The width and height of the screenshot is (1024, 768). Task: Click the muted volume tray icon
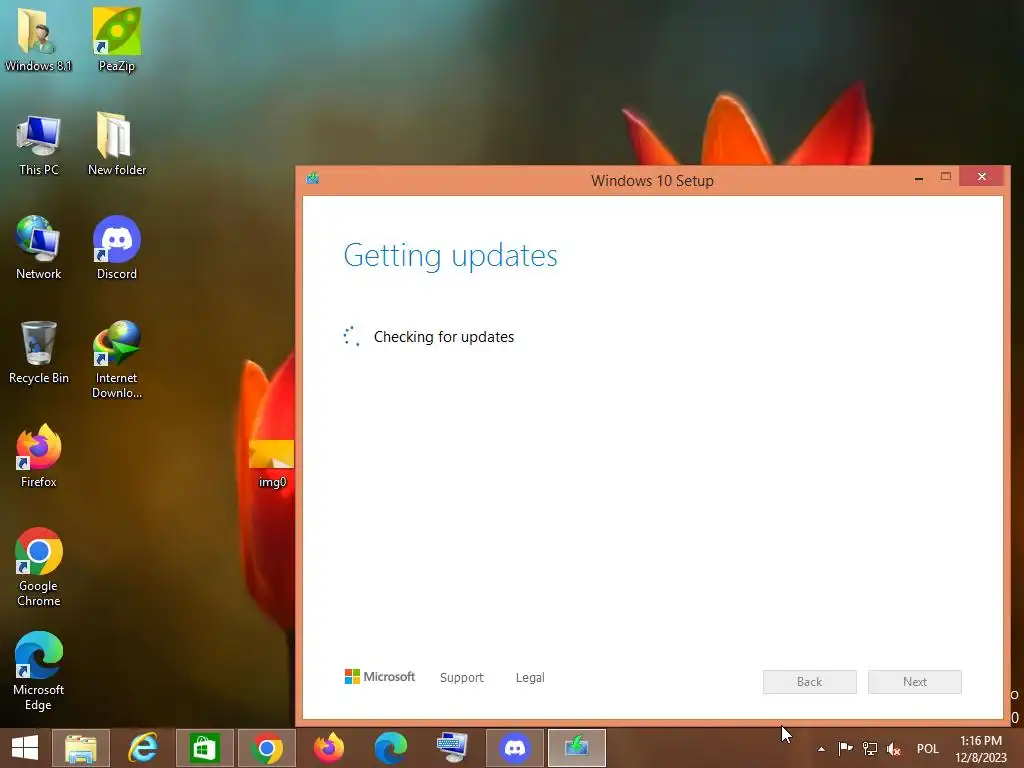coord(893,748)
